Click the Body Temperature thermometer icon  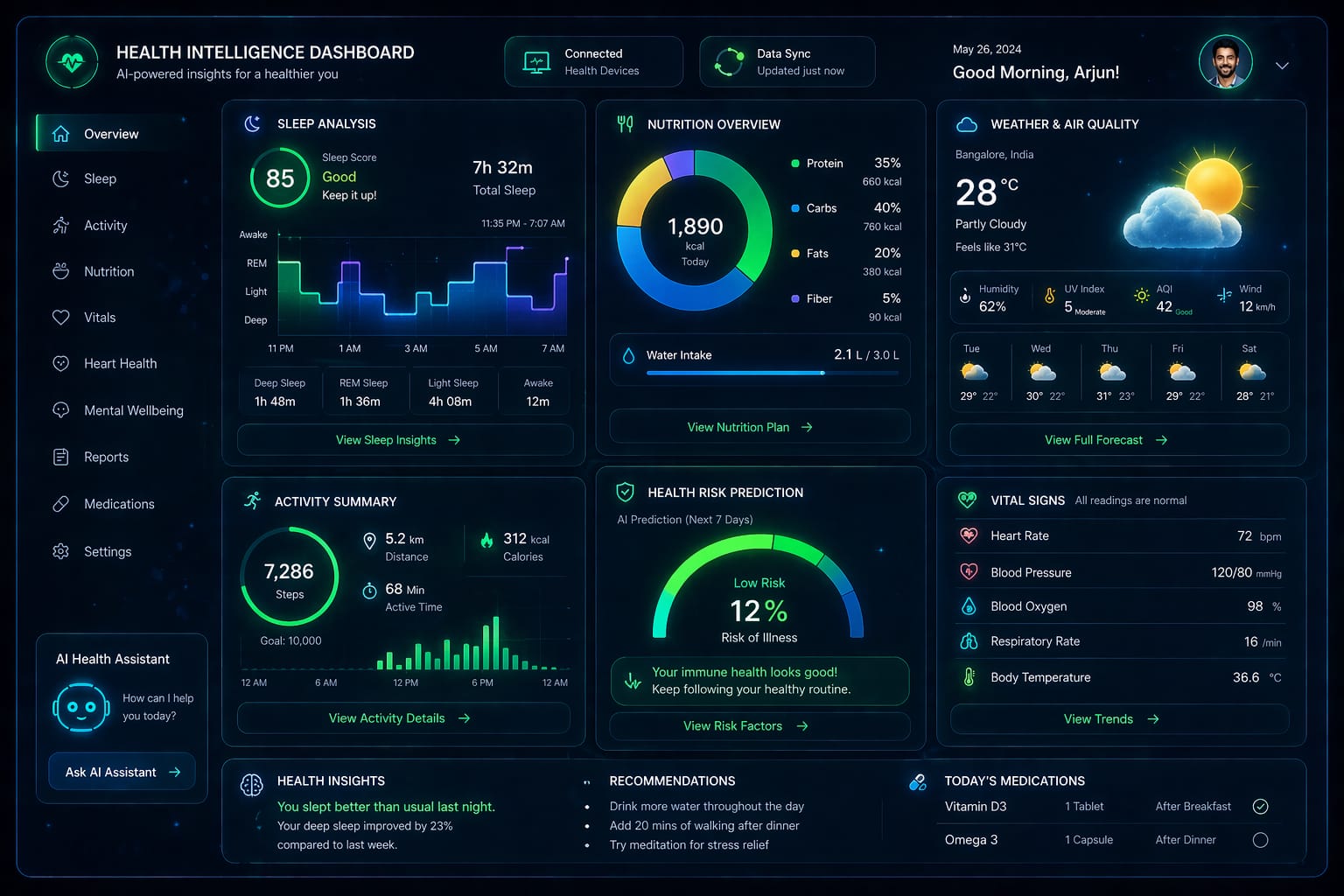[x=969, y=677]
